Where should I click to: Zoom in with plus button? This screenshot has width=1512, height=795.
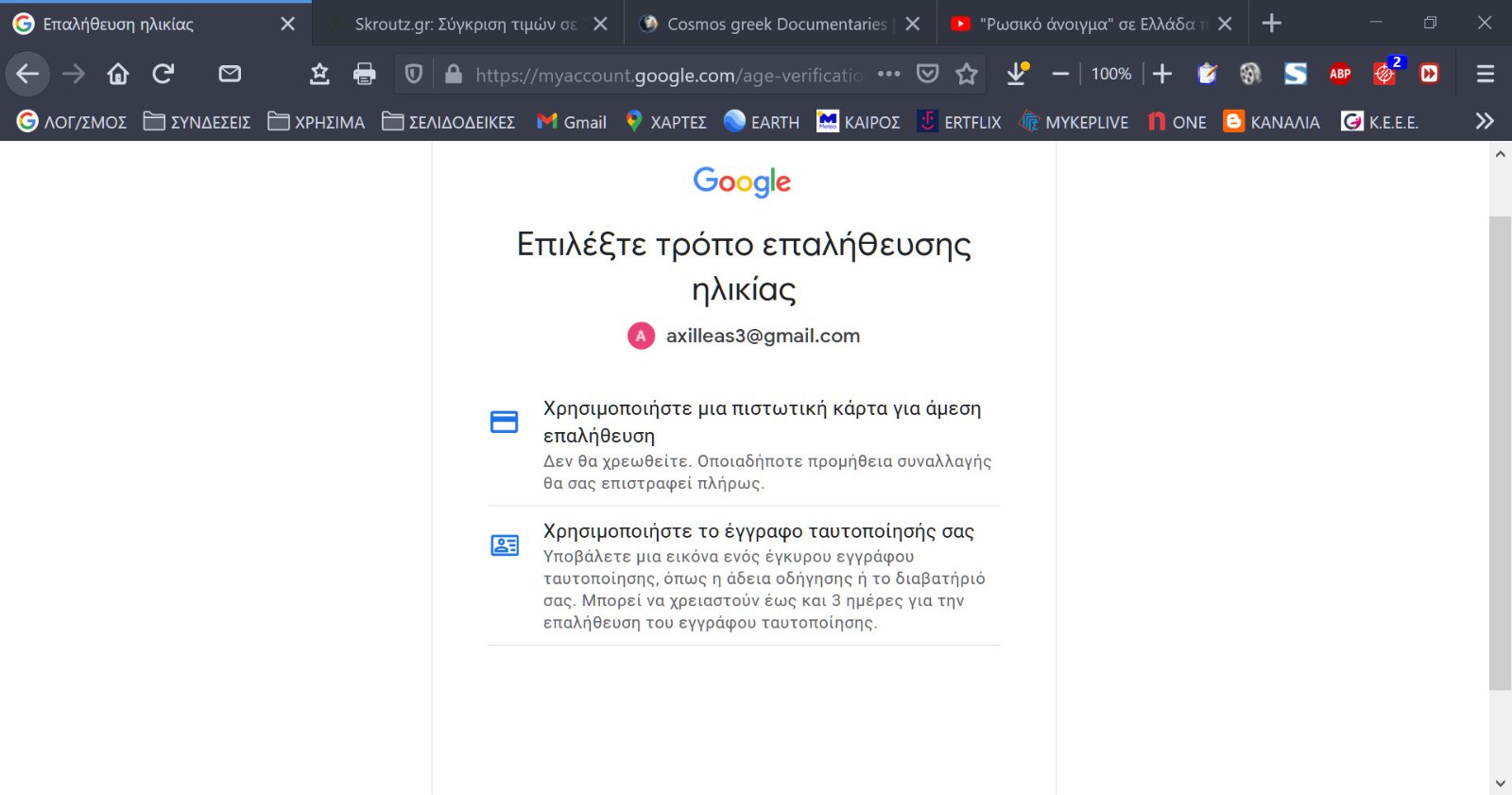(1162, 74)
